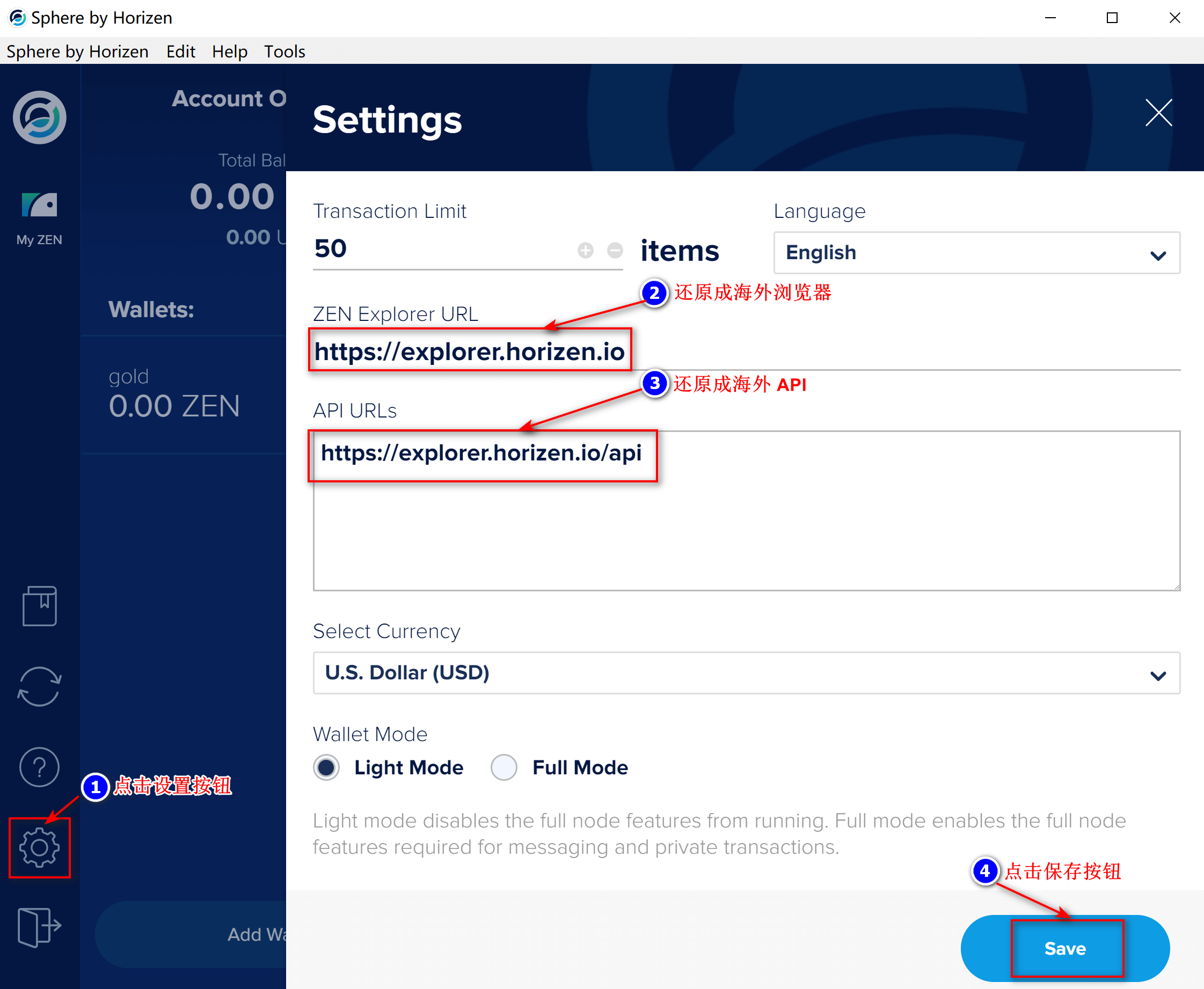The image size is (1204, 989).
Task: Maximize the Sphere by Horizen window
Action: [x=1112, y=18]
